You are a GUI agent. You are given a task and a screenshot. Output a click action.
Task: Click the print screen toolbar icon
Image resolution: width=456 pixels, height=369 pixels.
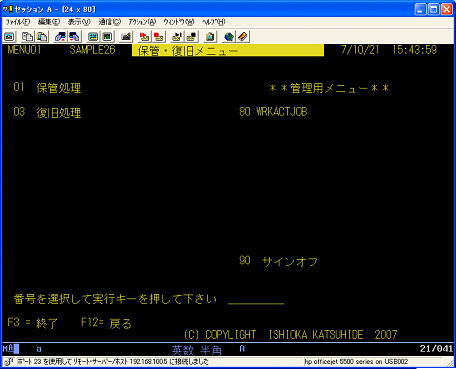9,37
